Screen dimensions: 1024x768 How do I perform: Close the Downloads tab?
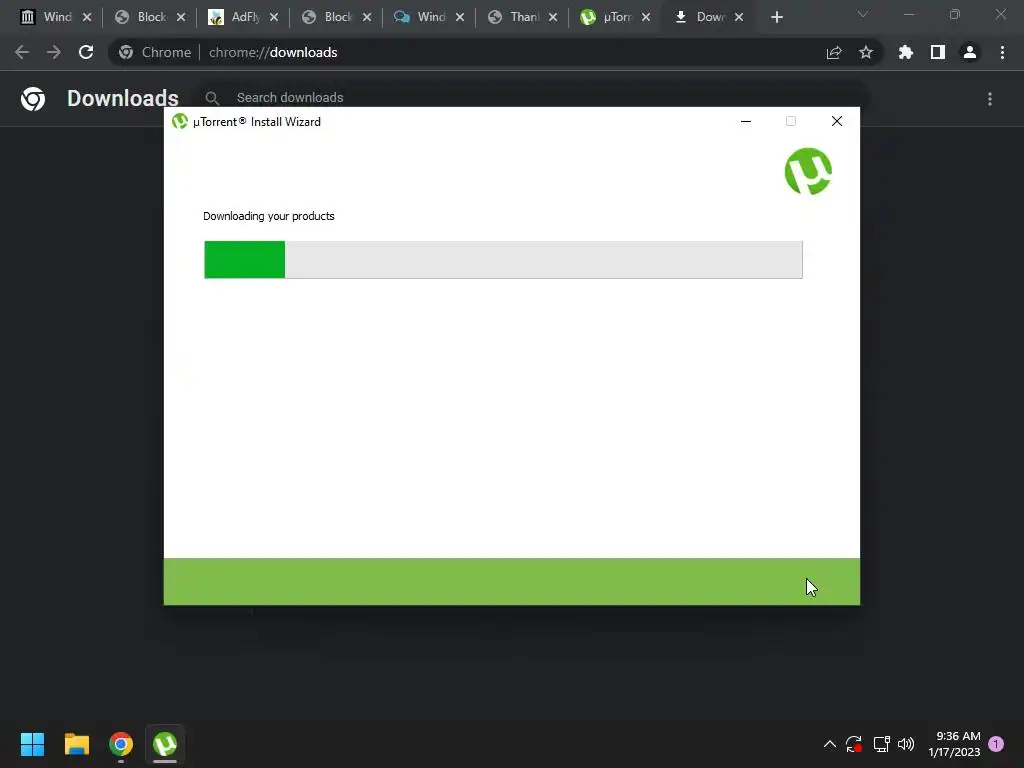[739, 17]
